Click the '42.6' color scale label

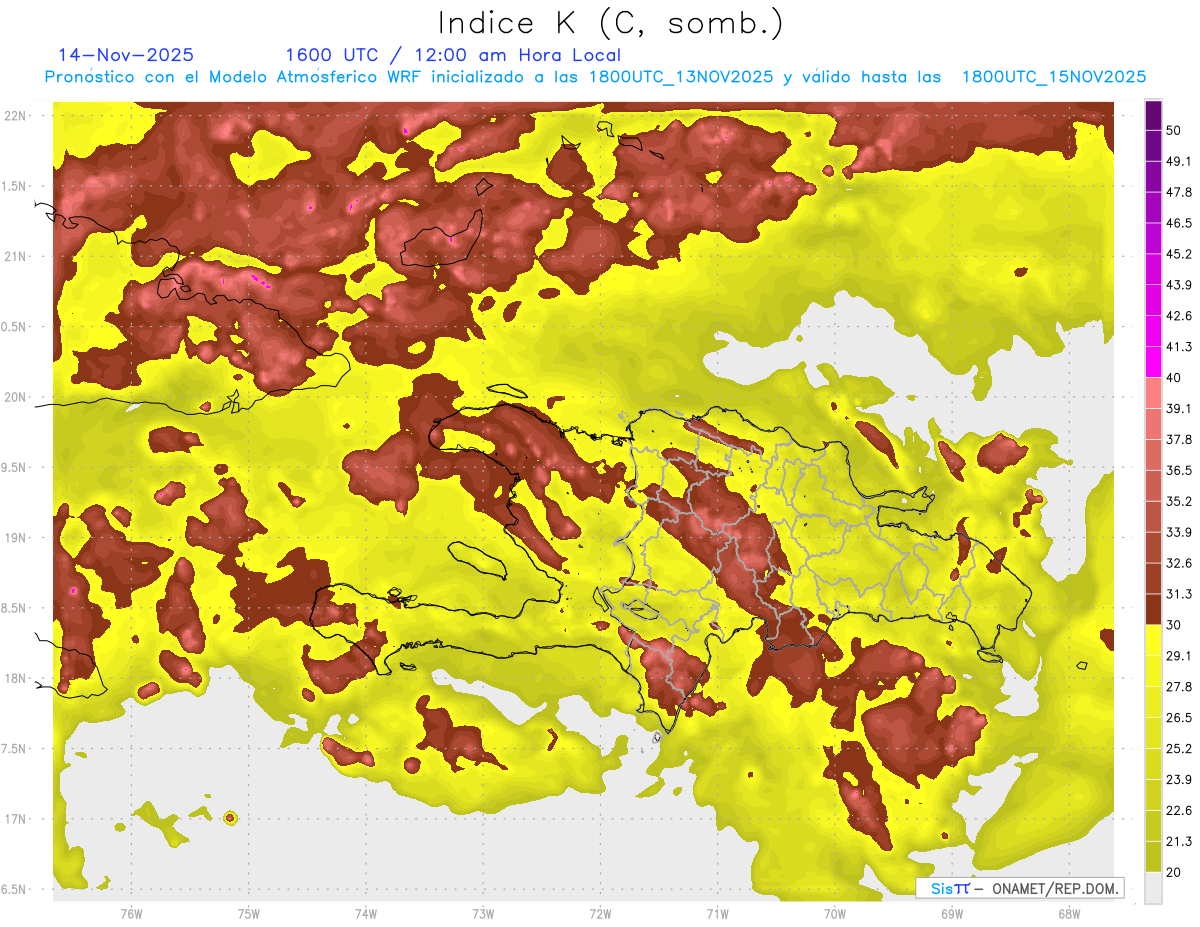coord(1178,316)
